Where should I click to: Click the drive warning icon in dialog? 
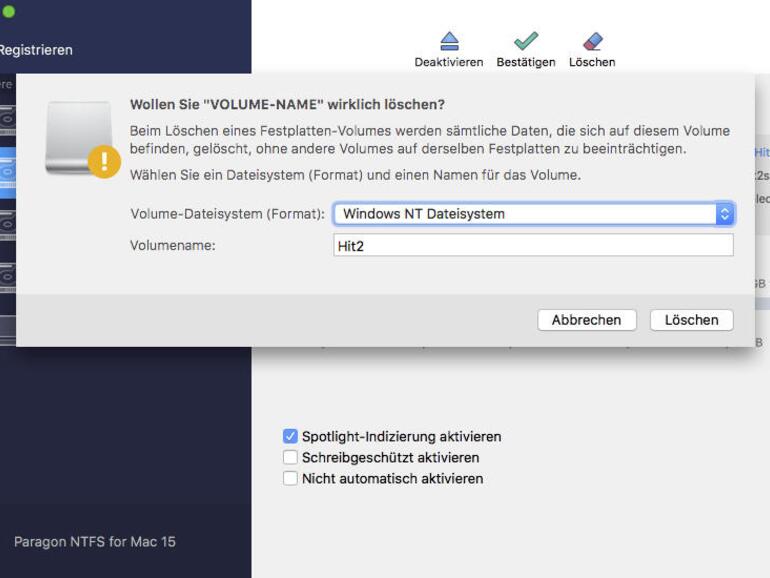(82, 139)
